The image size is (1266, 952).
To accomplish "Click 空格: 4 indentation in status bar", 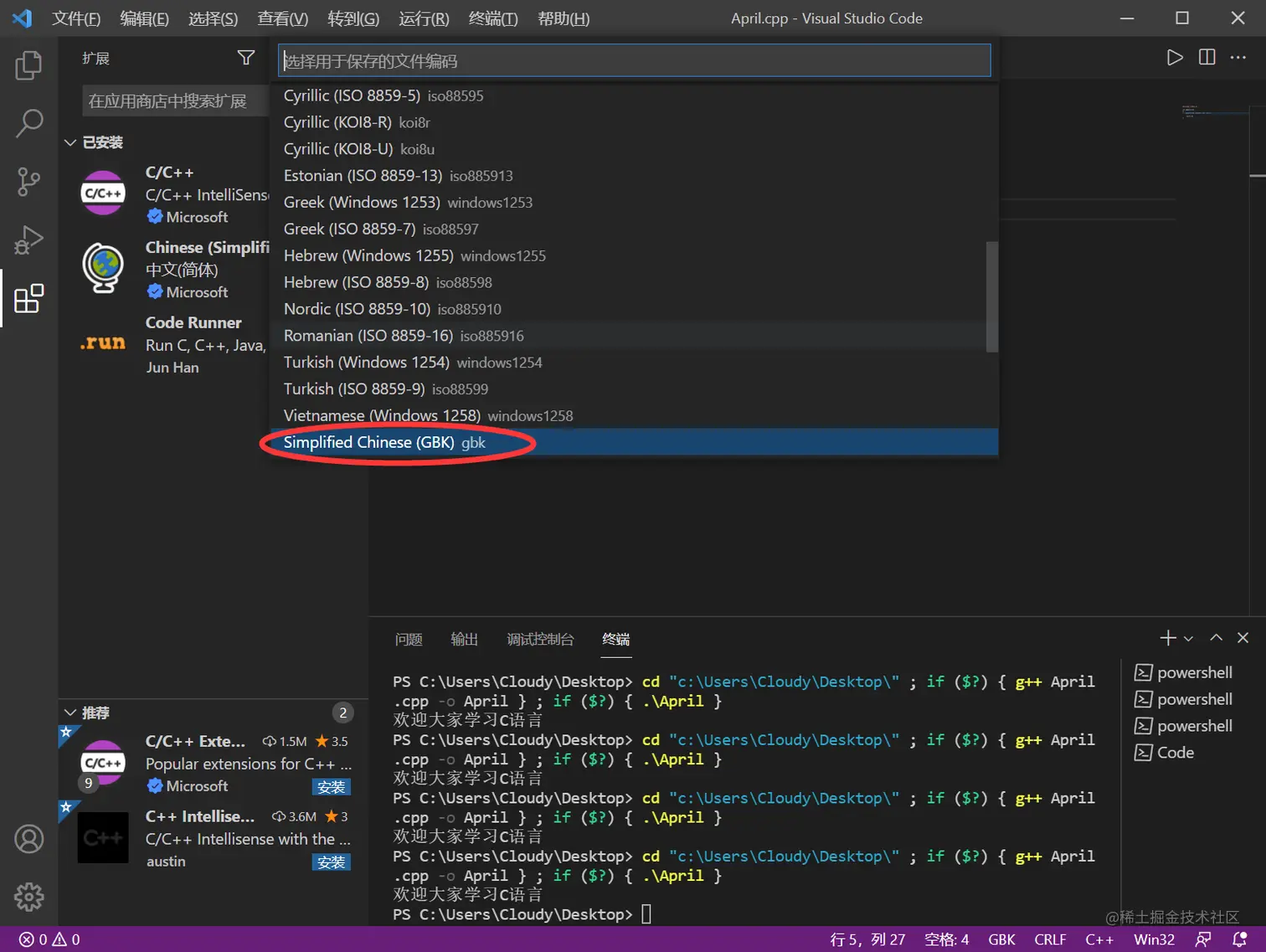I will [x=946, y=939].
